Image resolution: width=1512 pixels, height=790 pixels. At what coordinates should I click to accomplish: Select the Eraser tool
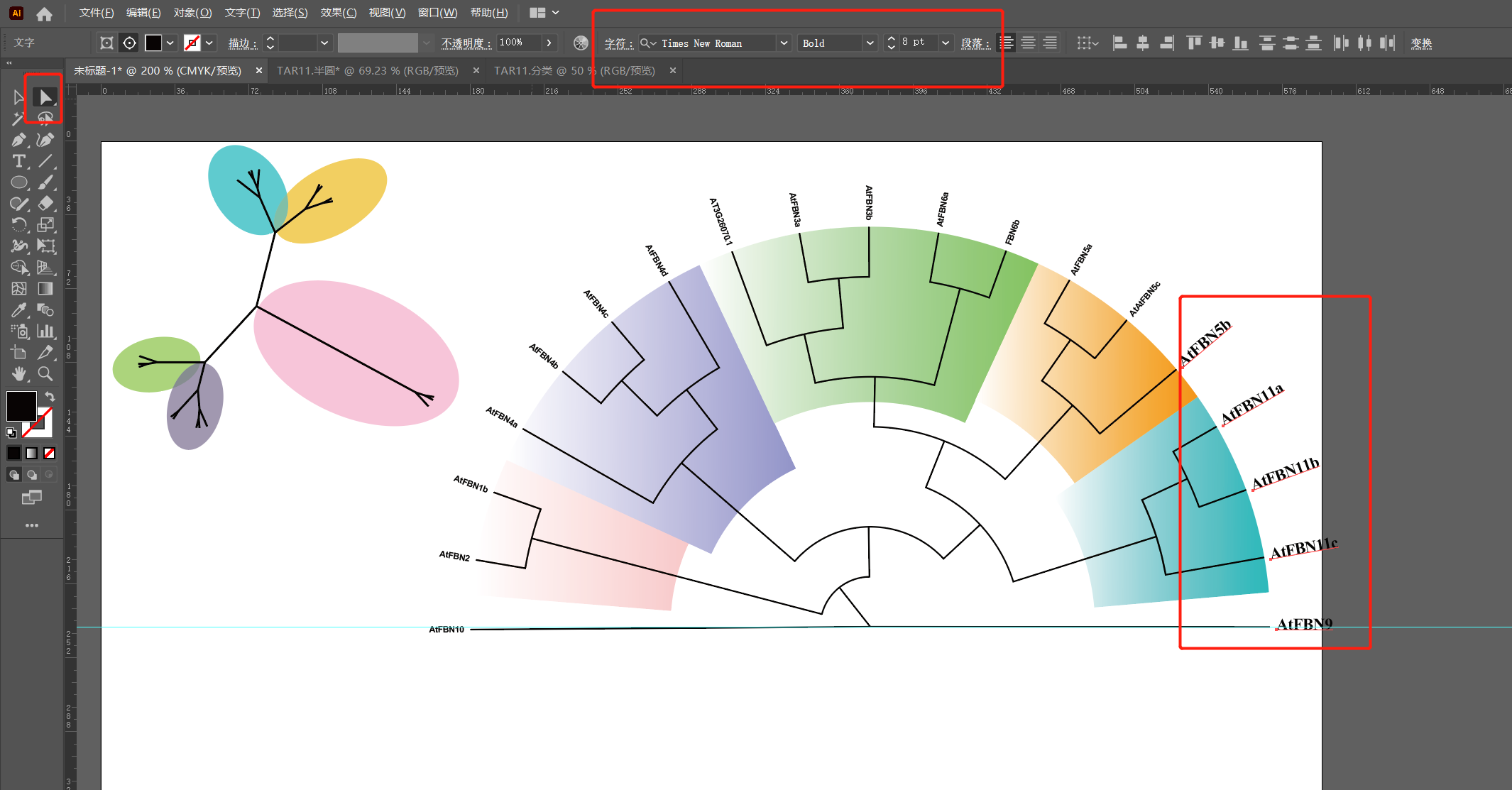(x=45, y=204)
